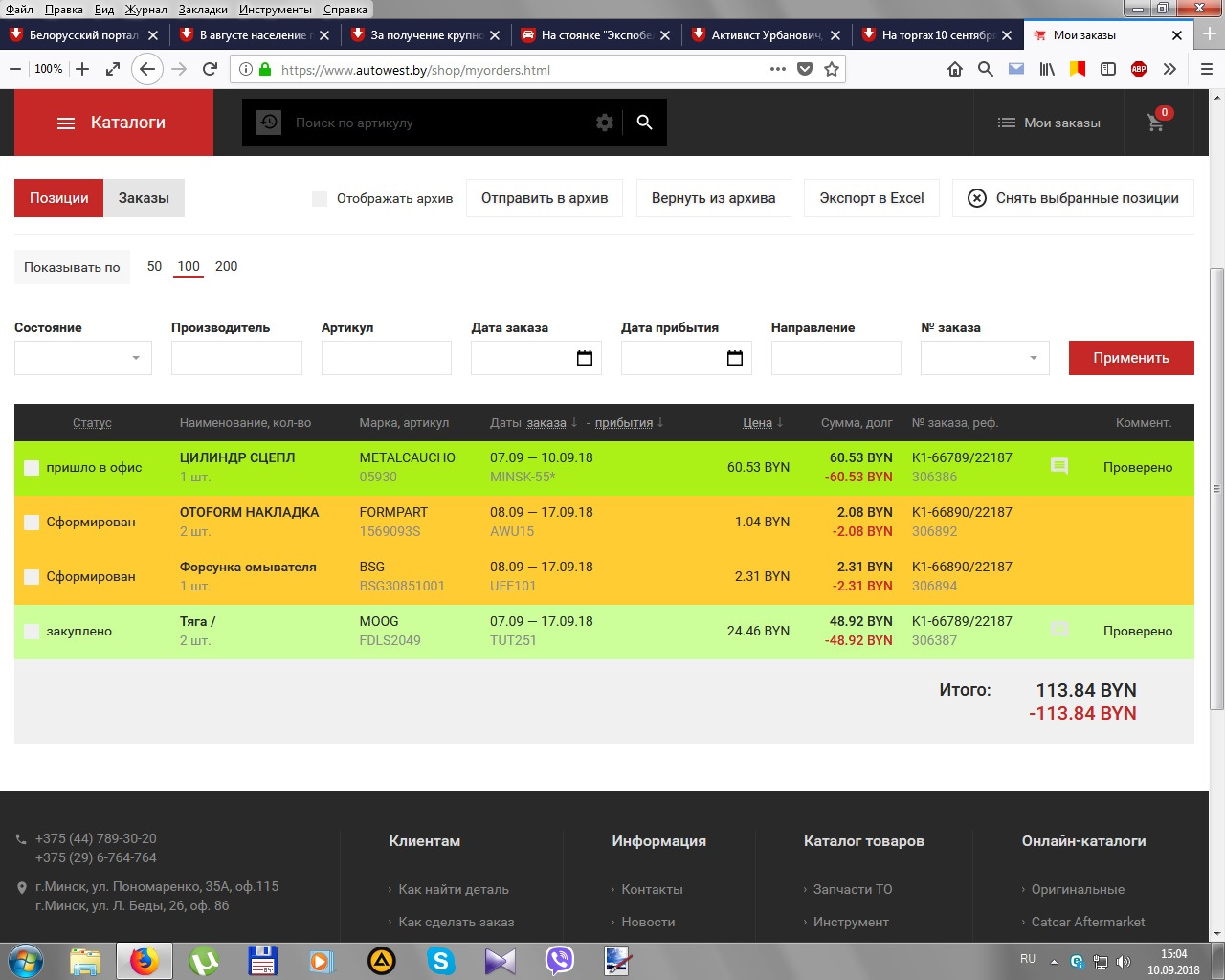The image size is (1225, 980).
Task: Open the Catcar Aftermarket footer link
Action: 1088,922
